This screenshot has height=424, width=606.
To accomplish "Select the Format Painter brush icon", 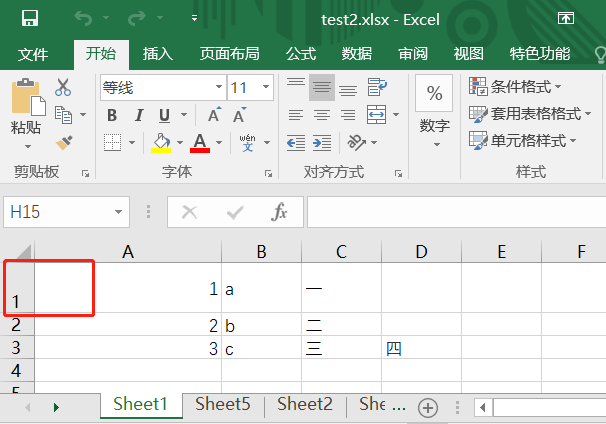I will [63, 142].
